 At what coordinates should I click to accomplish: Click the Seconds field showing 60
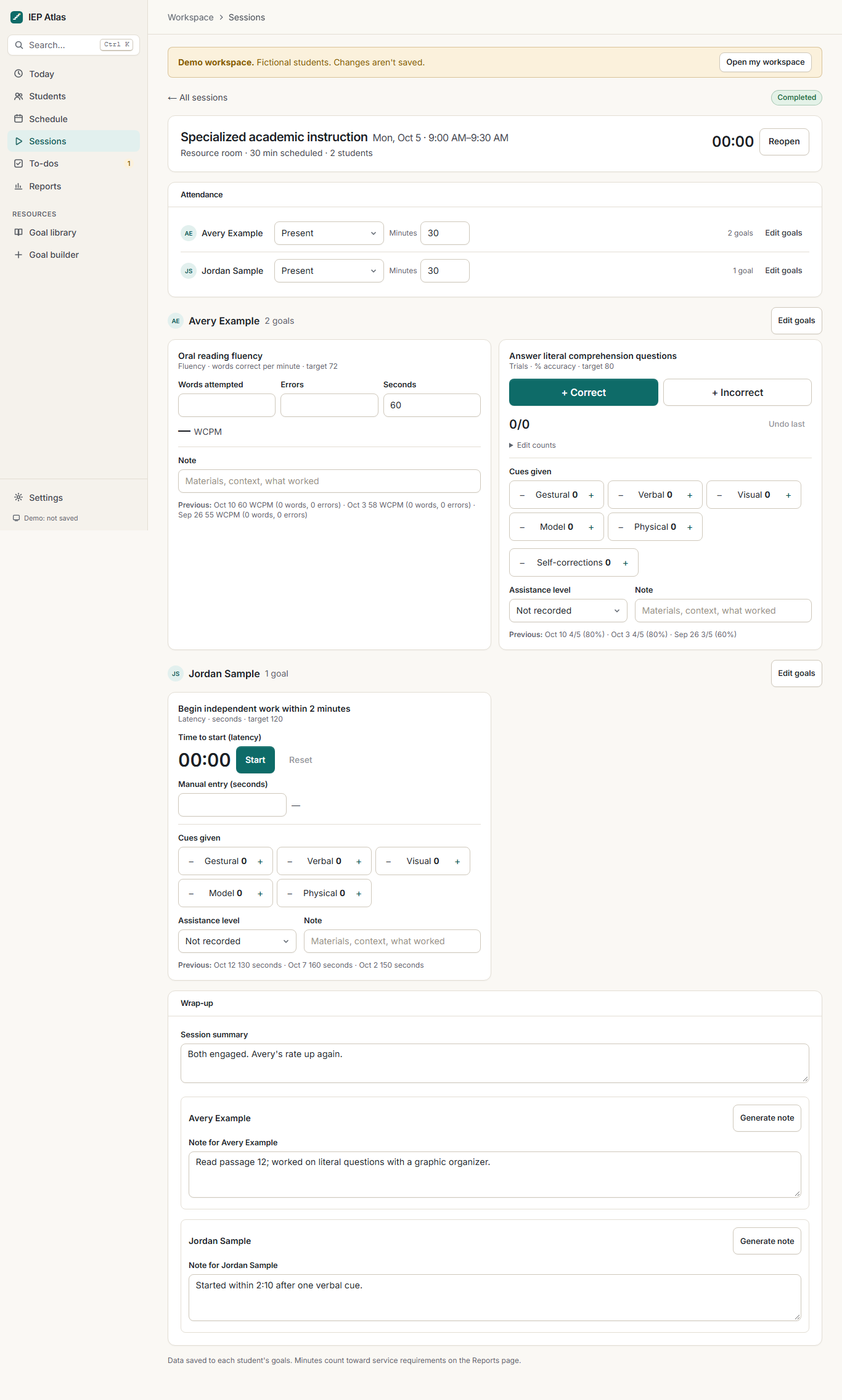click(431, 405)
